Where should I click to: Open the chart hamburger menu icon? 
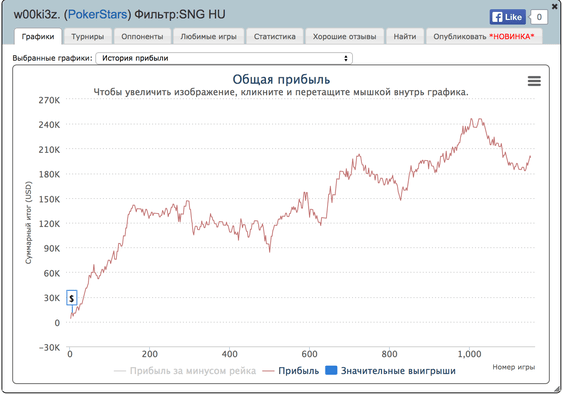(534, 81)
